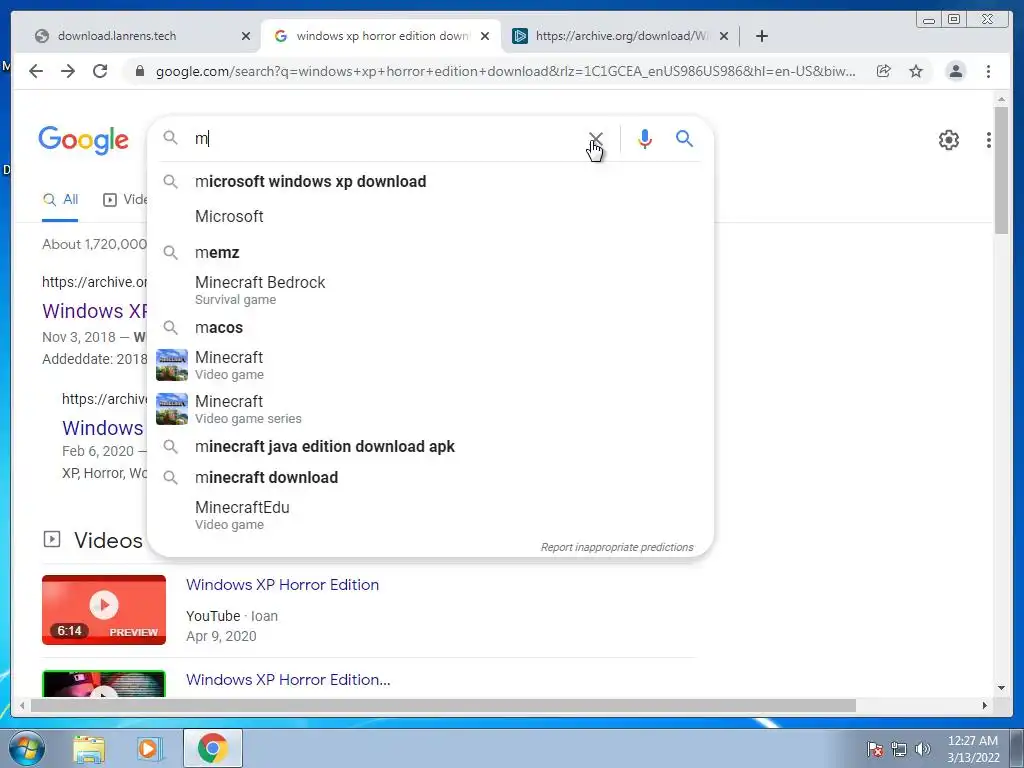The width and height of the screenshot is (1024, 768).
Task: Choose Minecraft Video game suggestion
Action: click(431, 365)
